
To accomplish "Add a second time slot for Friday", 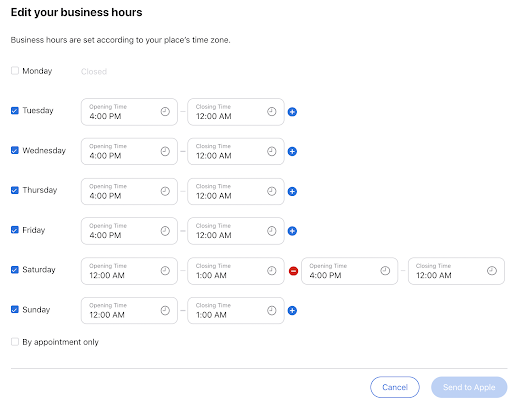I will point(292,231).
